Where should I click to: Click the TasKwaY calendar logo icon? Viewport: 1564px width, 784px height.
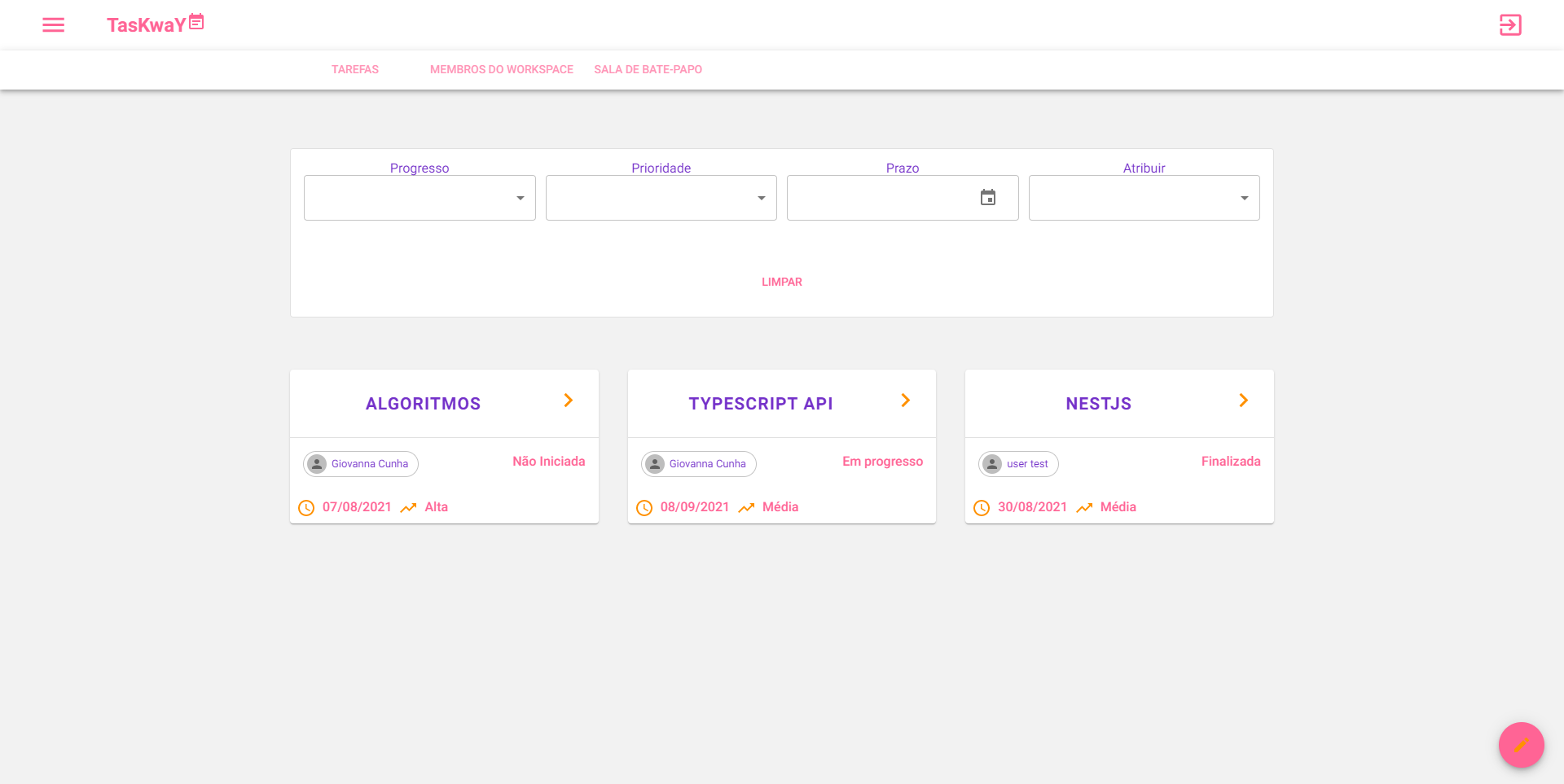pyautogui.click(x=196, y=22)
